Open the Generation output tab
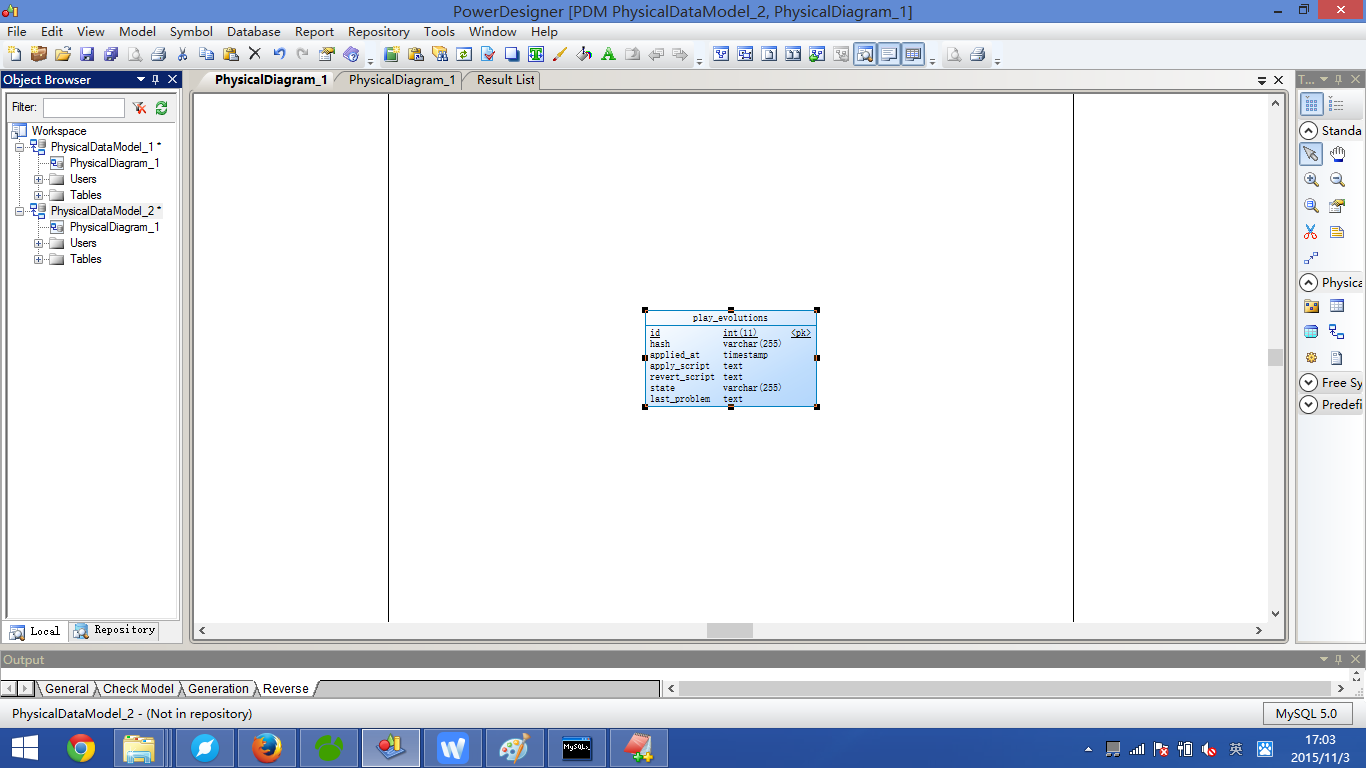Viewport: 1366px width, 768px height. [218, 689]
